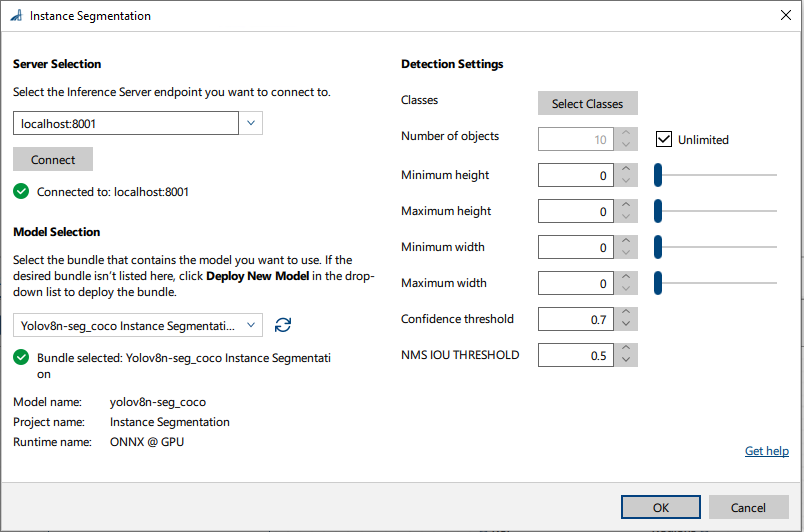Click the Instance Segmentation app icon in title bar
The width and height of the screenshot is (804, 532).
click(x=17, y=15)
